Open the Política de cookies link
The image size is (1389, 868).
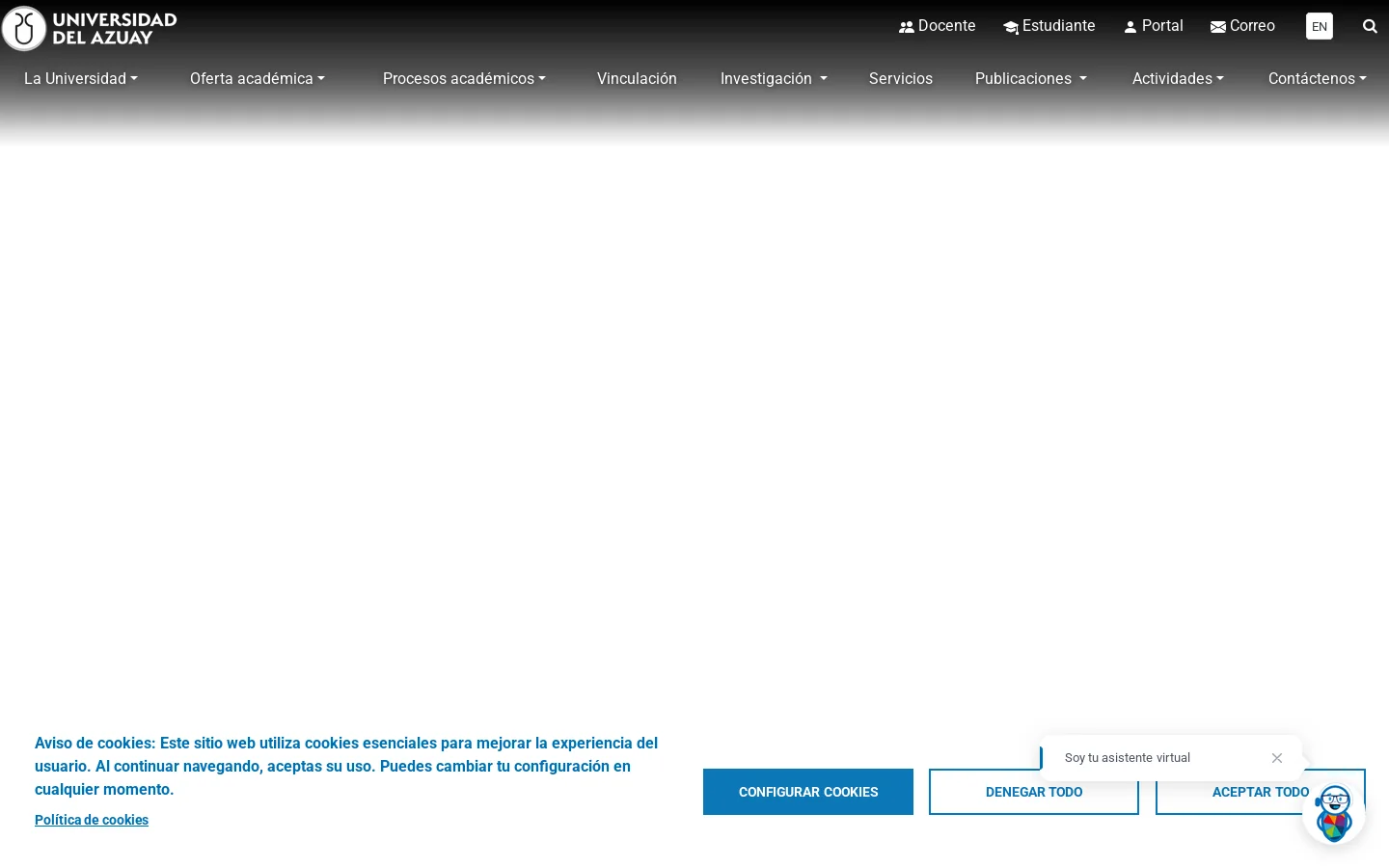[92, 820]
